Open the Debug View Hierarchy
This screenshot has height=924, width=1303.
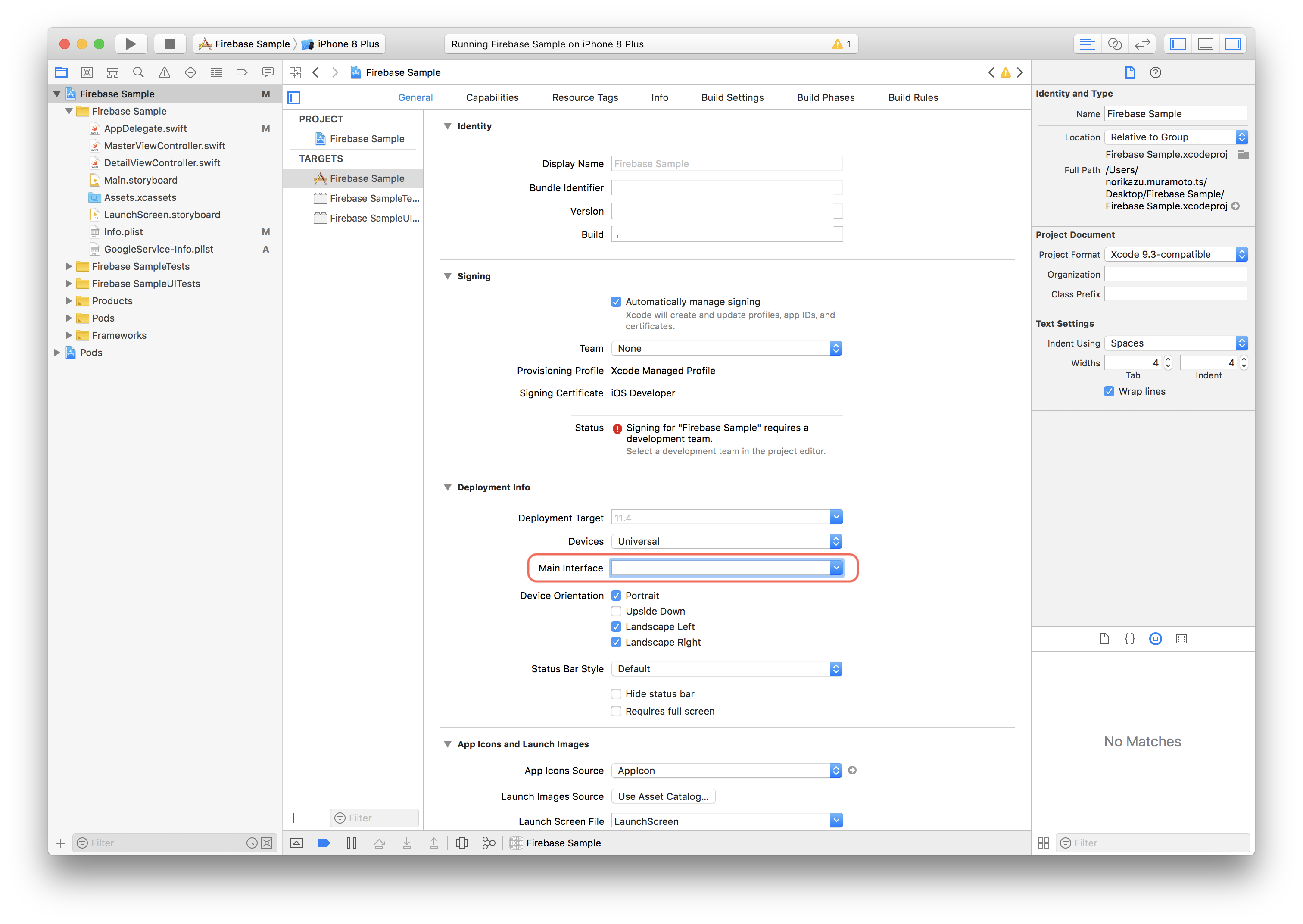click(x=462, y=843)
